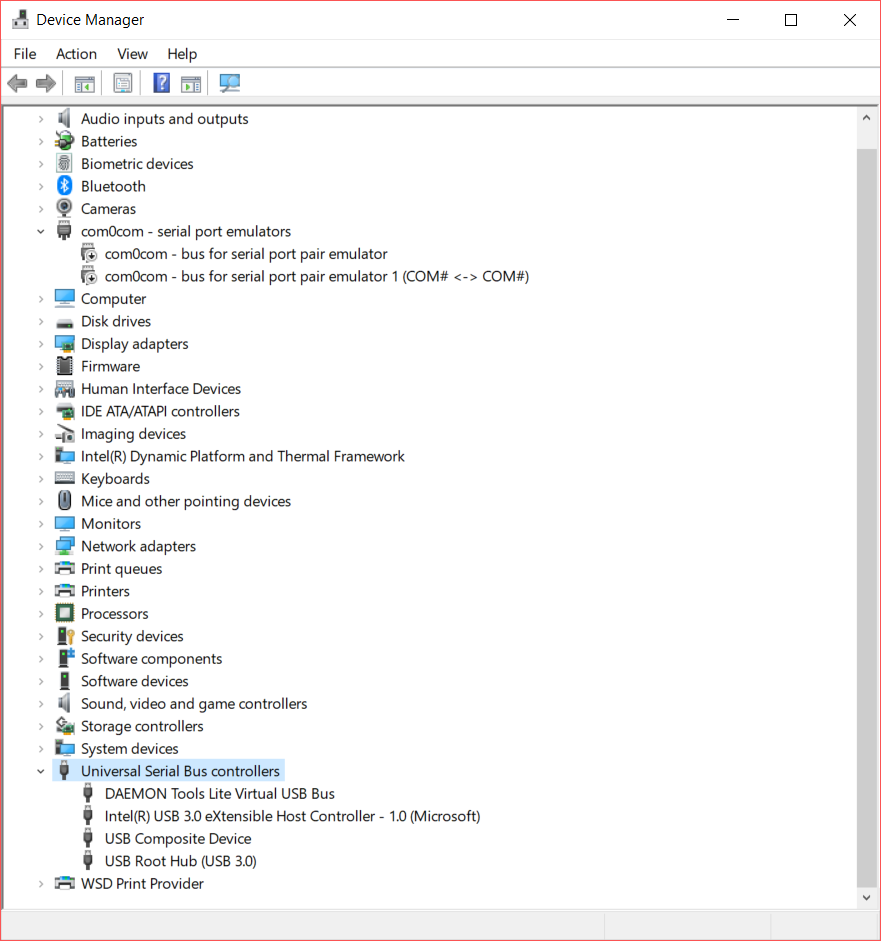This screenshot has height=941, width=881.
Task: Open the Action menu
Action: (76, 54)
